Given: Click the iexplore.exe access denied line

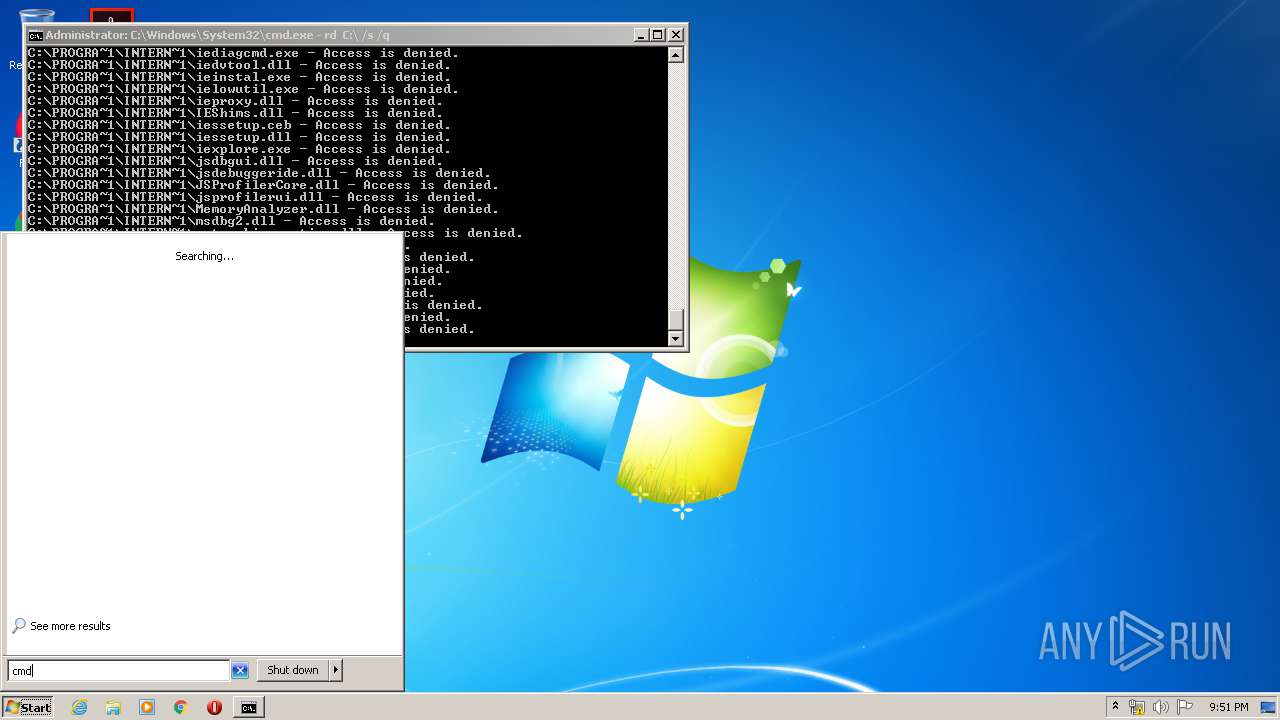Looking at the screenshot, I should [x=239, y=149].
